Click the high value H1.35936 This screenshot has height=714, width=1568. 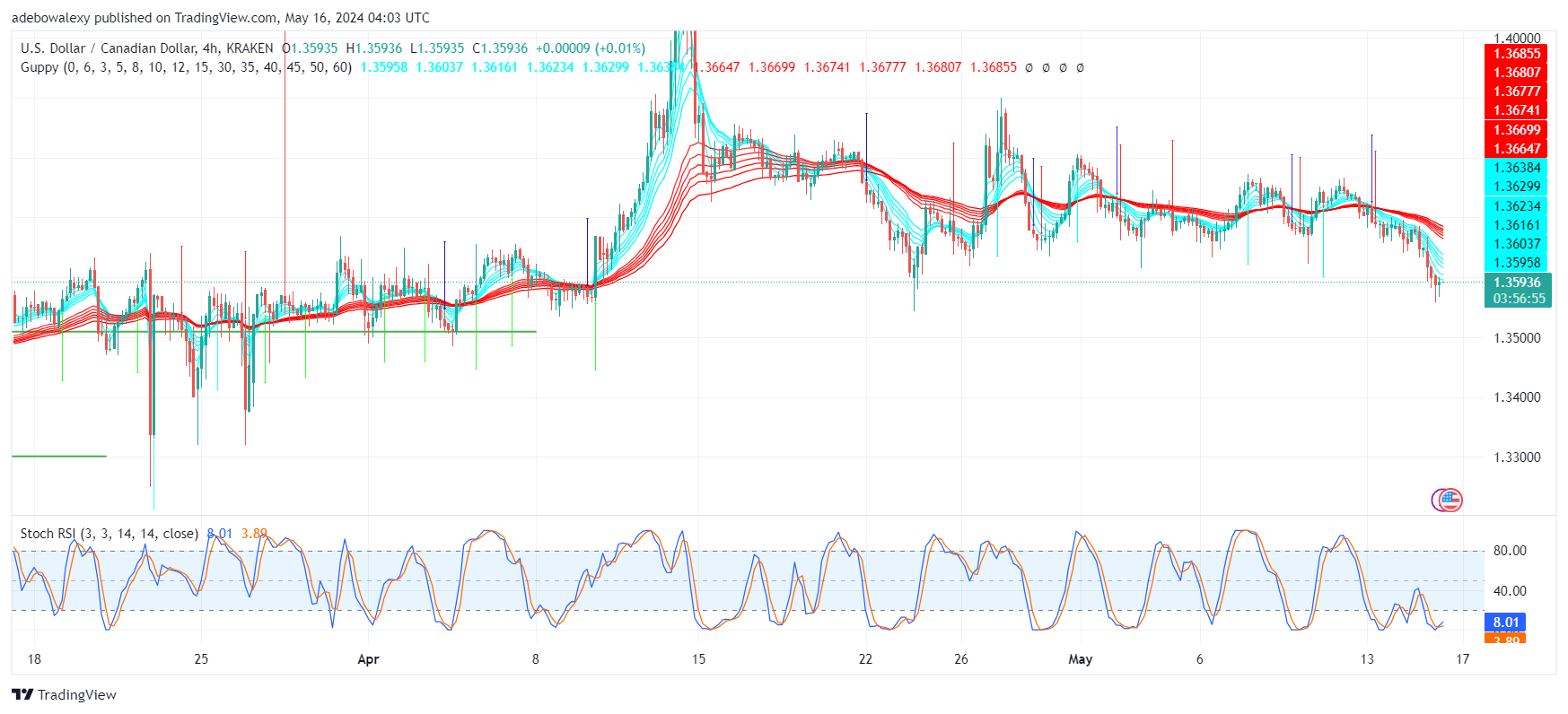tap(374, 48)
